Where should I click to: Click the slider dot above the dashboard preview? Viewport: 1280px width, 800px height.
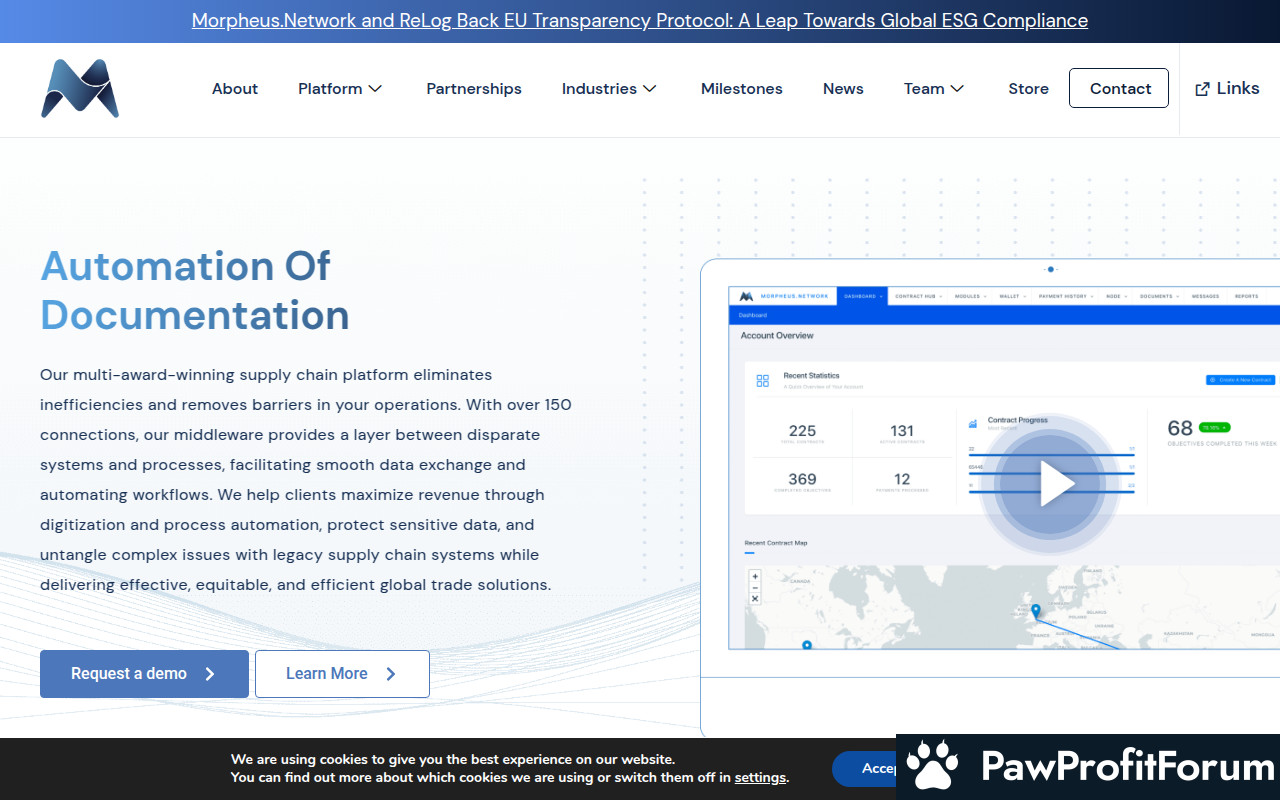[x=1050, y=269]
